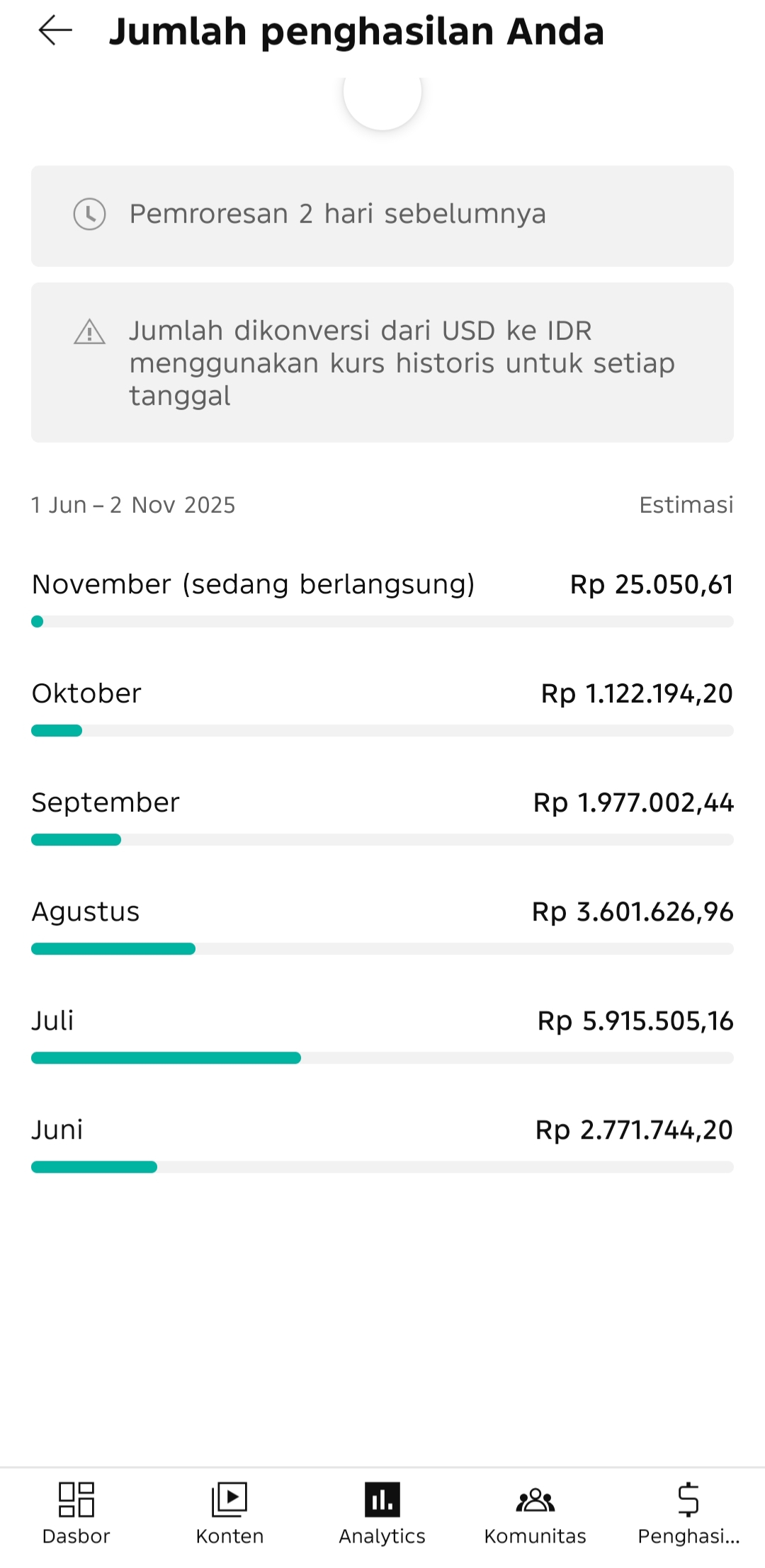Select the September earnings label
Image resolution: width=765 pixels, height=1568 pixels.
point(106,803)
